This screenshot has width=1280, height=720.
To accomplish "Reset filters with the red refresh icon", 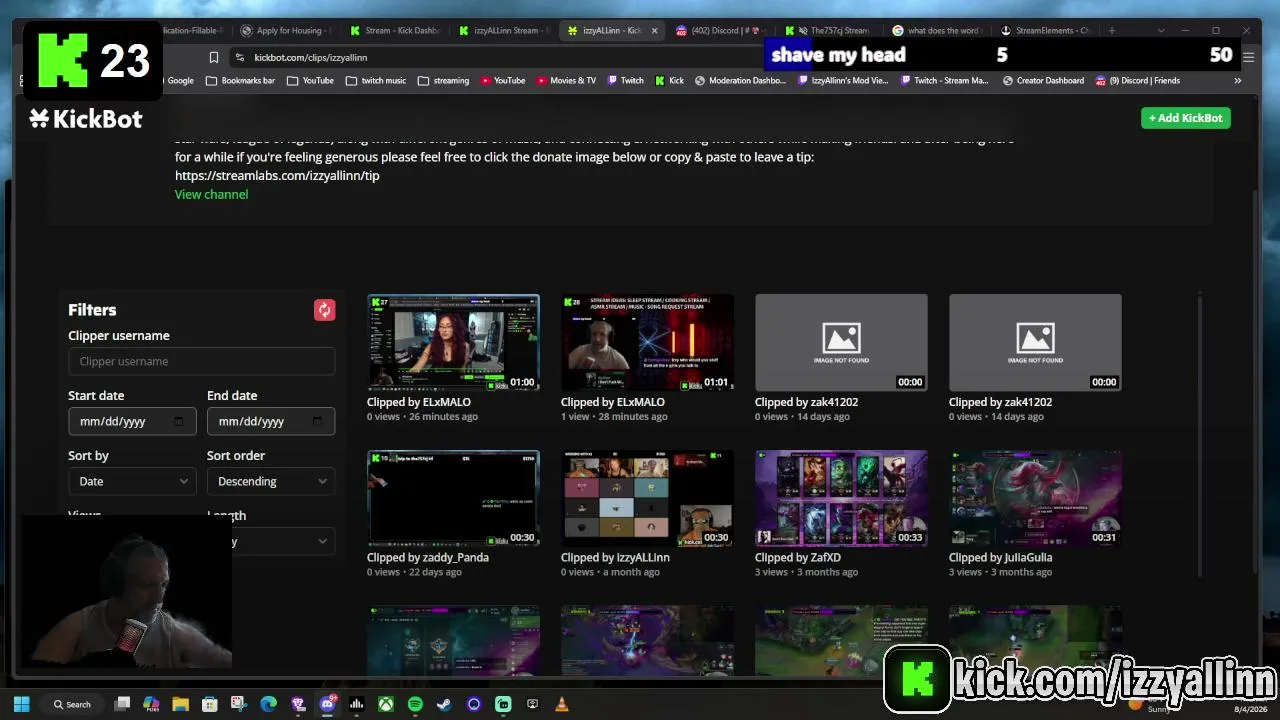I will click(324, 310).
